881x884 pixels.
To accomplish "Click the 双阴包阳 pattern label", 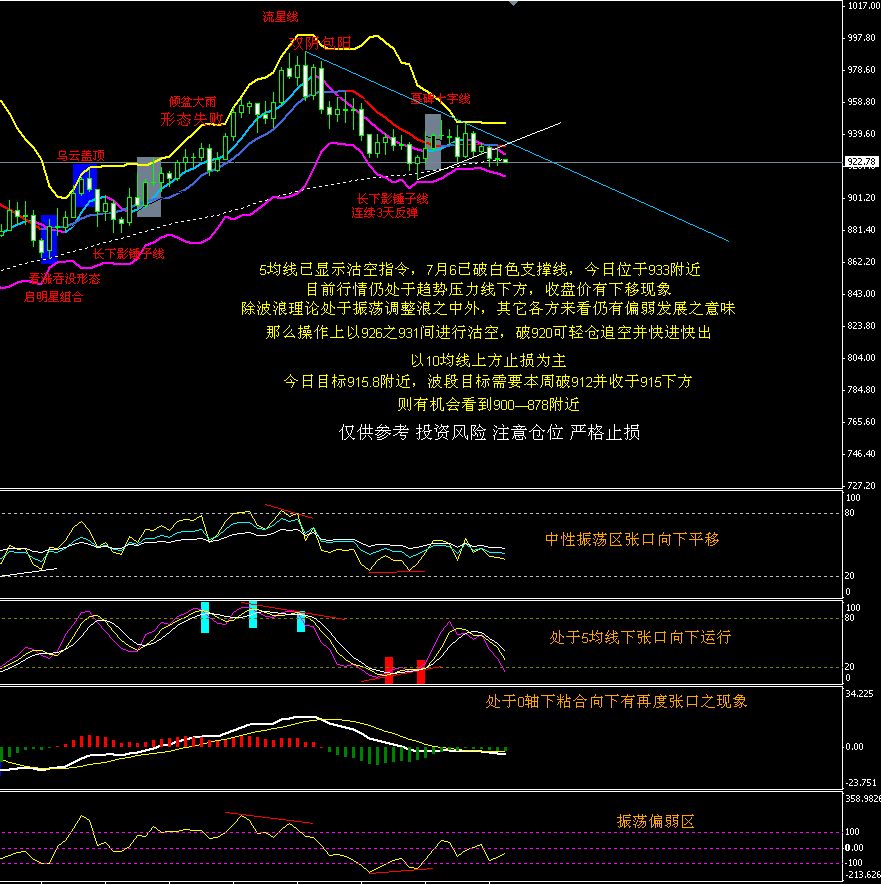I will [320, 42].
